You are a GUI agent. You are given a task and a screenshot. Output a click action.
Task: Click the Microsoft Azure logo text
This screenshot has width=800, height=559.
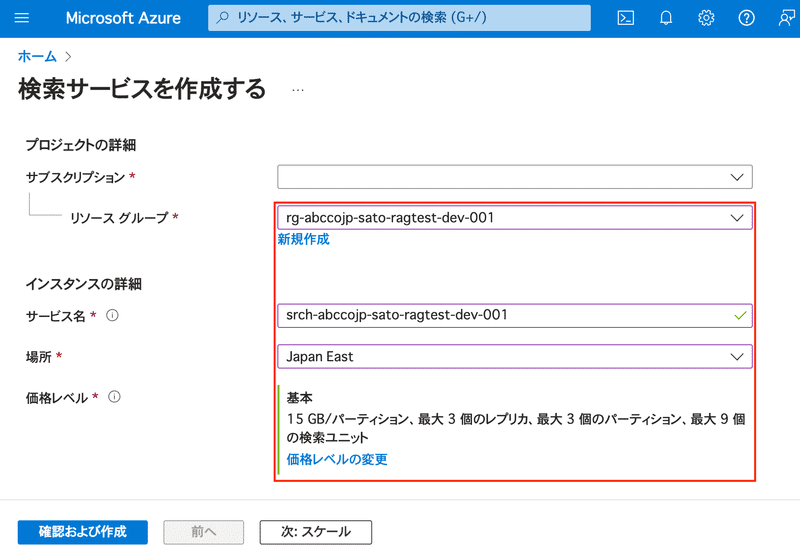point(123,18)
